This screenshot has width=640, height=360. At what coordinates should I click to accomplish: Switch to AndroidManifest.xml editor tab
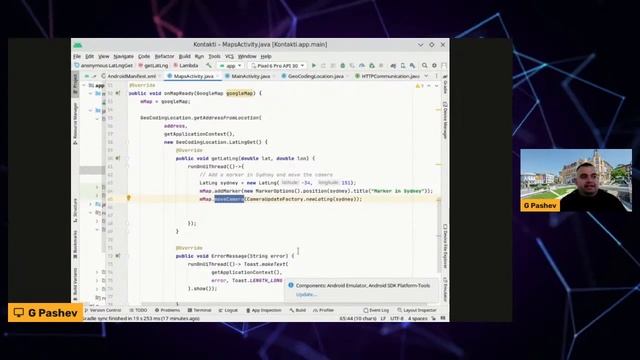(x=129, y=76)
